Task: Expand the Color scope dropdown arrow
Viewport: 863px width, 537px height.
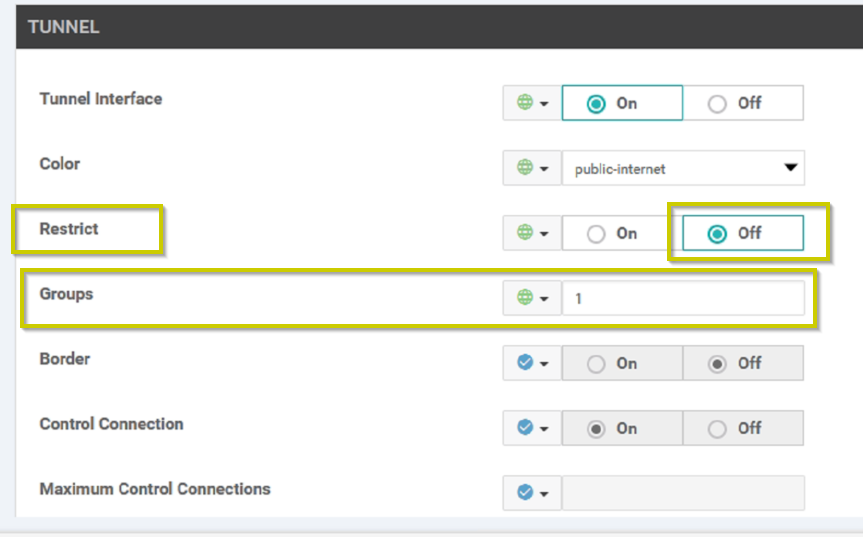Action: pos(544,169)
